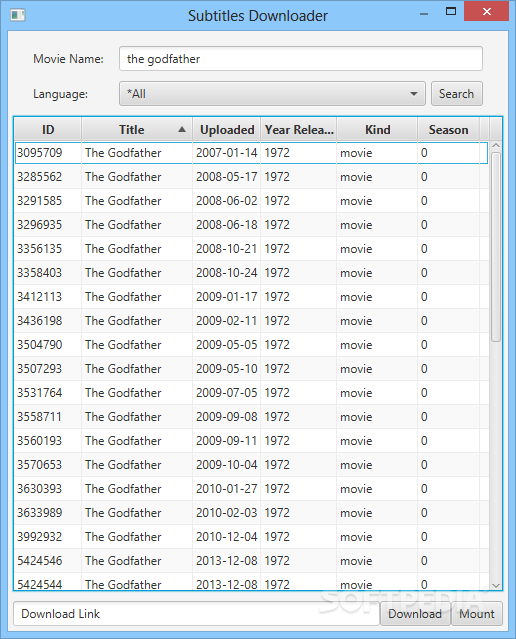Click upload date 2008-06-02

click(x=227, y=201)
